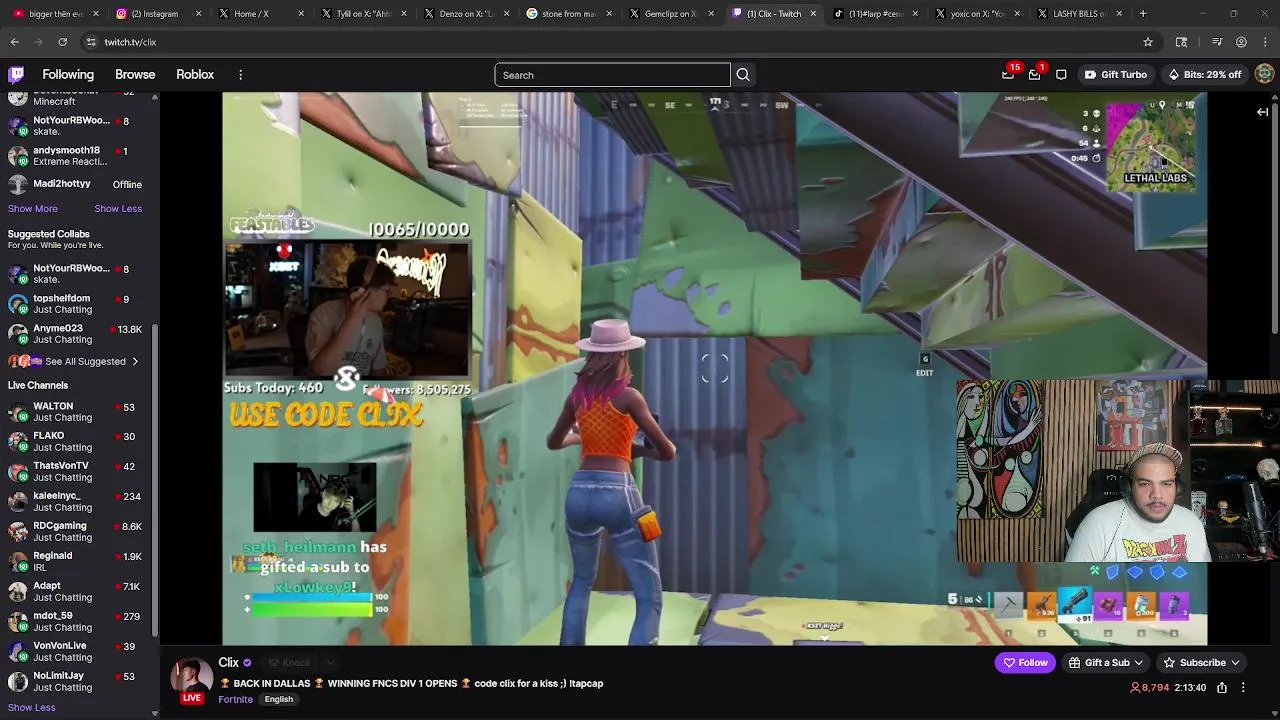Screen dimensions: 1280x720
Task: Open notifications inbox icon
Action: [x=1034, y=75]
